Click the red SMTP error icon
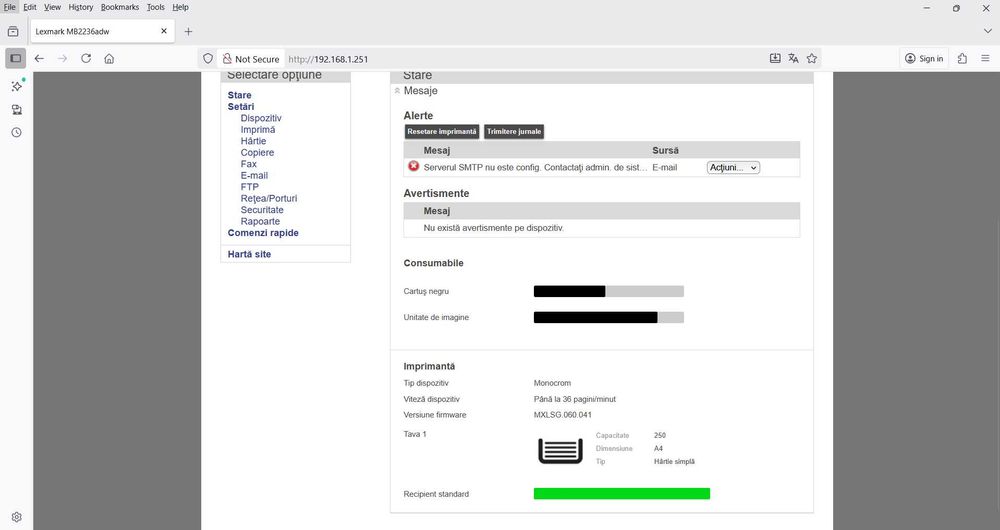The width and height of the screenshot is (1000, 530). pos(414,166)
